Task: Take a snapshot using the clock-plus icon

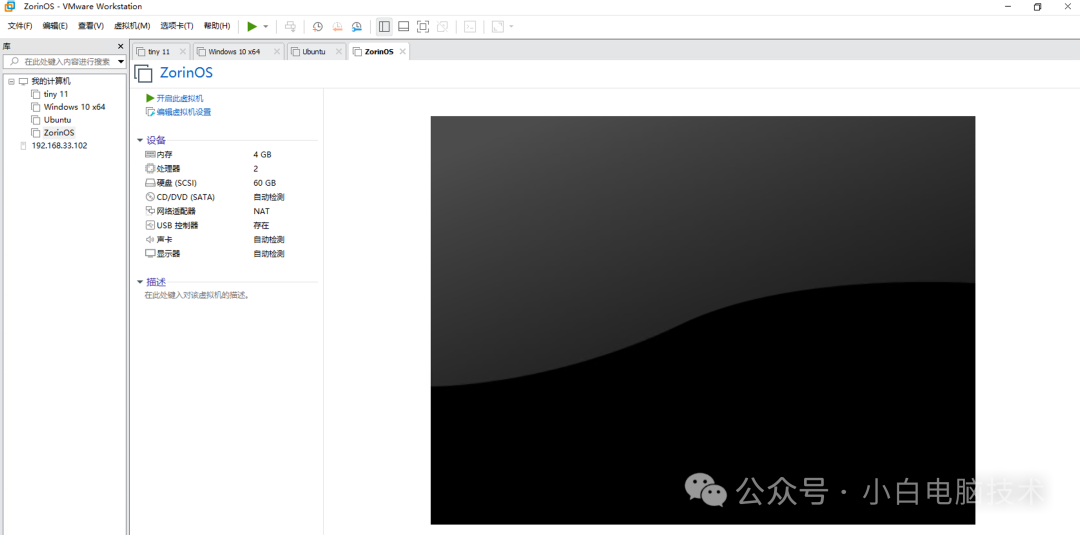Action: click(318, 26)
